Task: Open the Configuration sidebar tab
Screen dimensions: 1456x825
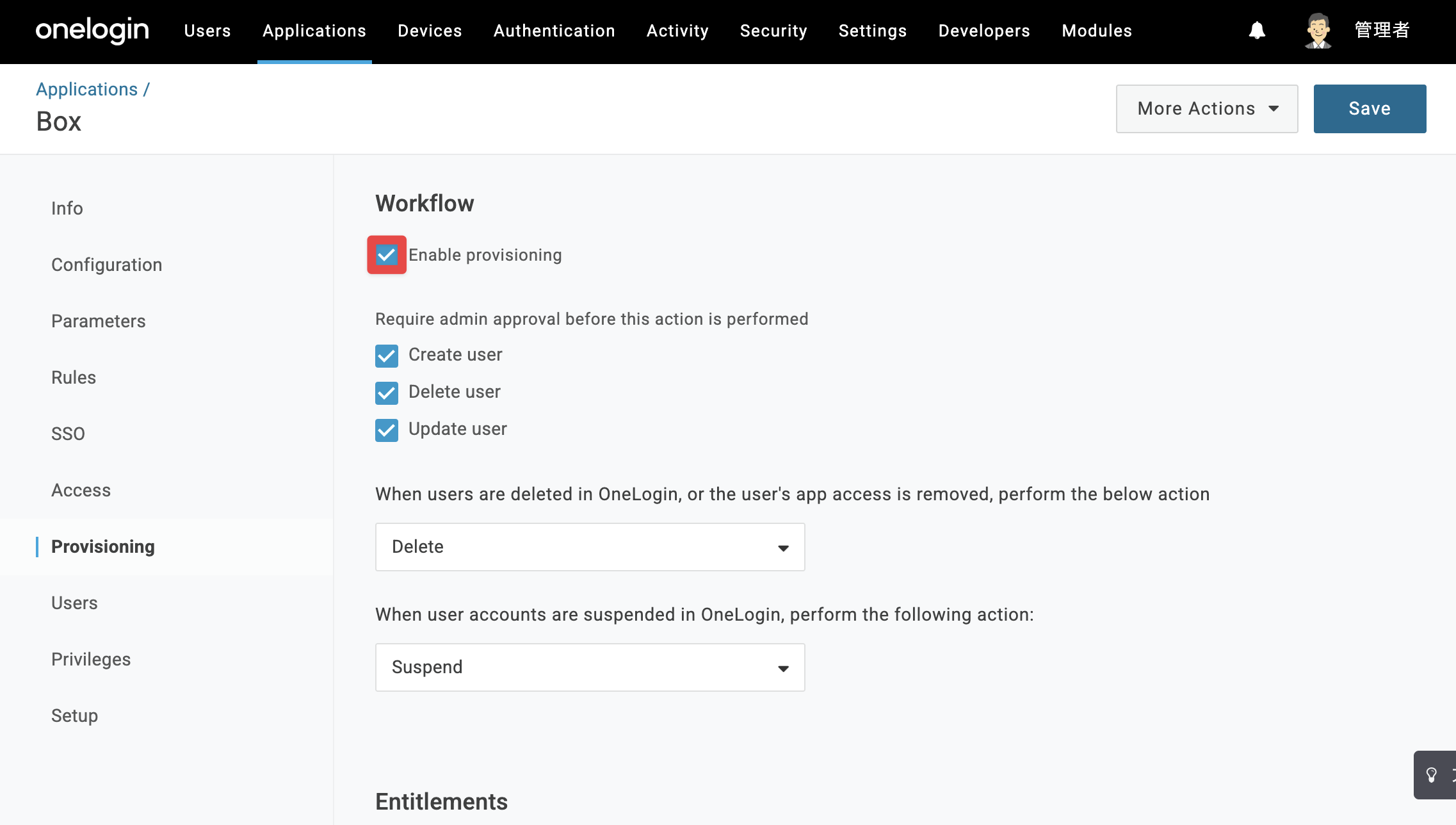Action: [x=107, y=265]
